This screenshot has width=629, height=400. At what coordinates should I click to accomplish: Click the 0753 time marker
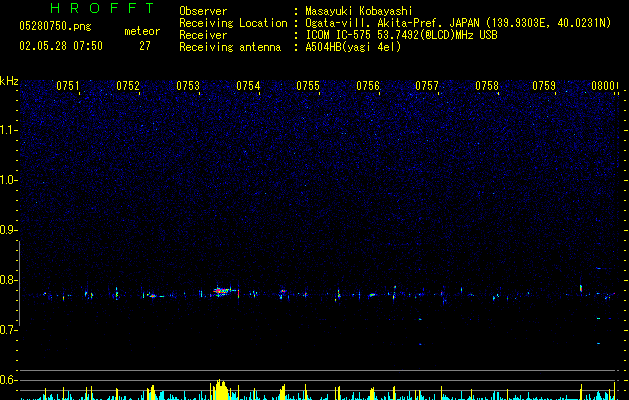(188, 86)
